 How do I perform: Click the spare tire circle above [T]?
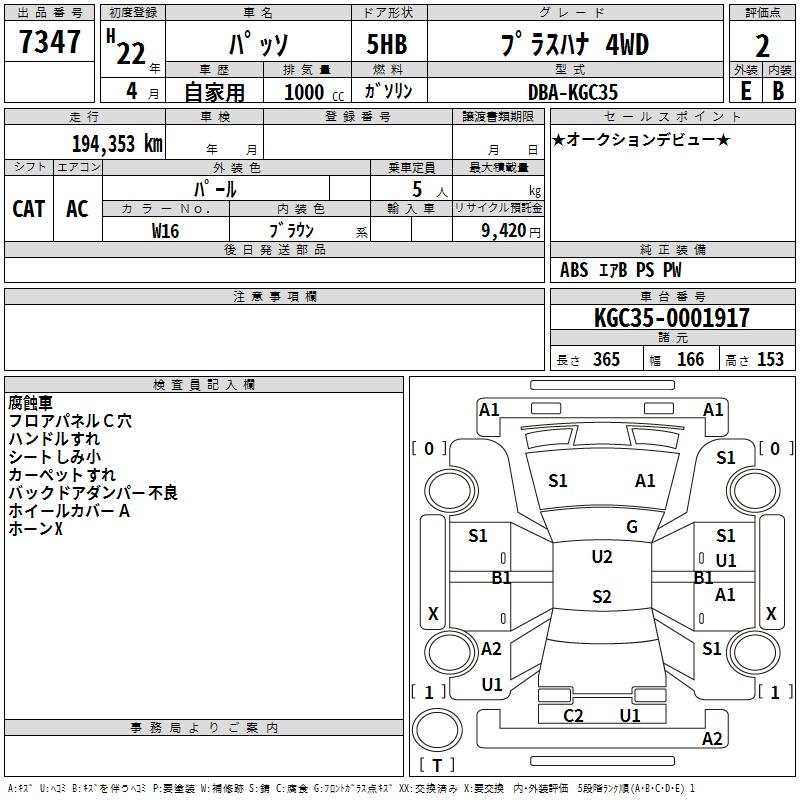[x=437, y=730]
